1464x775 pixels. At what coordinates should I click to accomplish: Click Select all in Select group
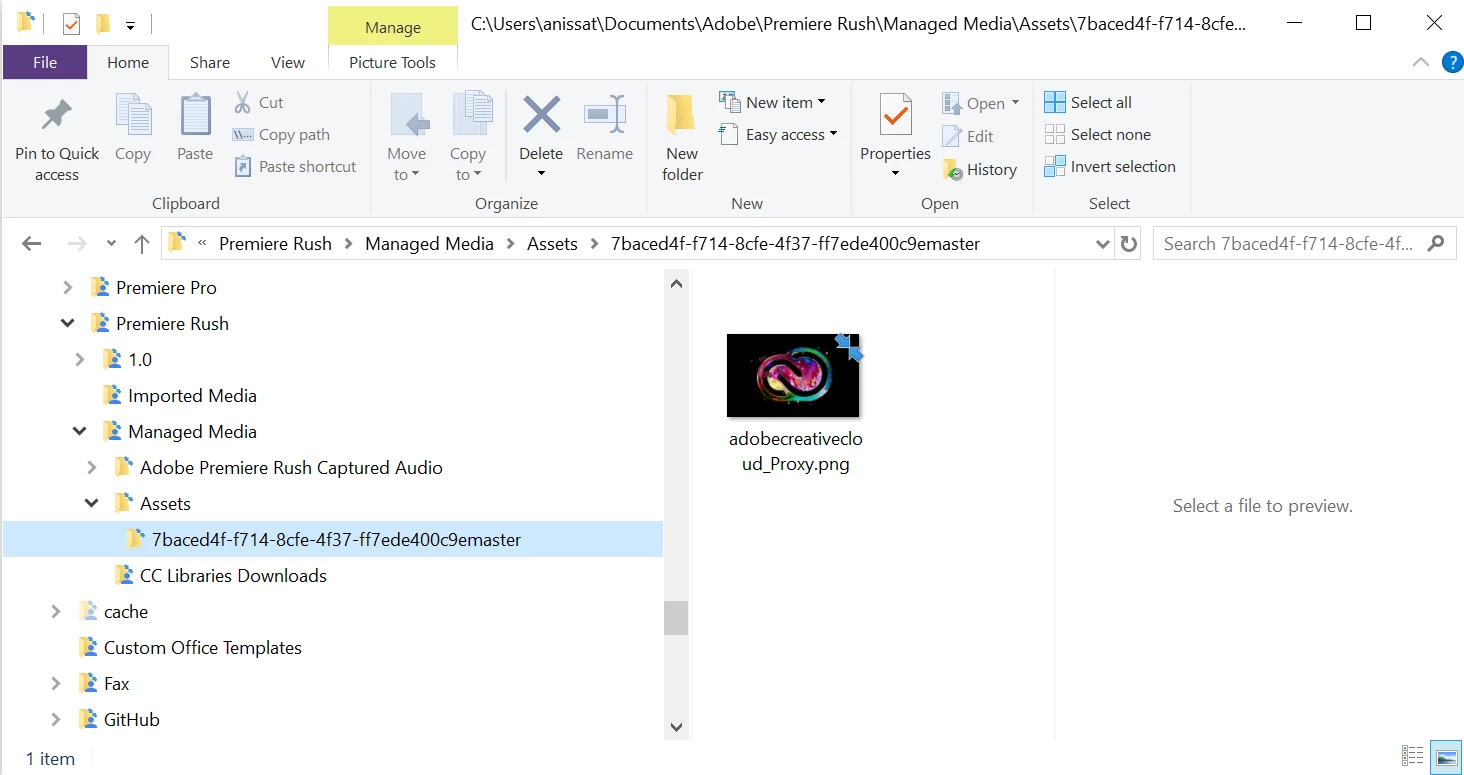pos(1088,102)
